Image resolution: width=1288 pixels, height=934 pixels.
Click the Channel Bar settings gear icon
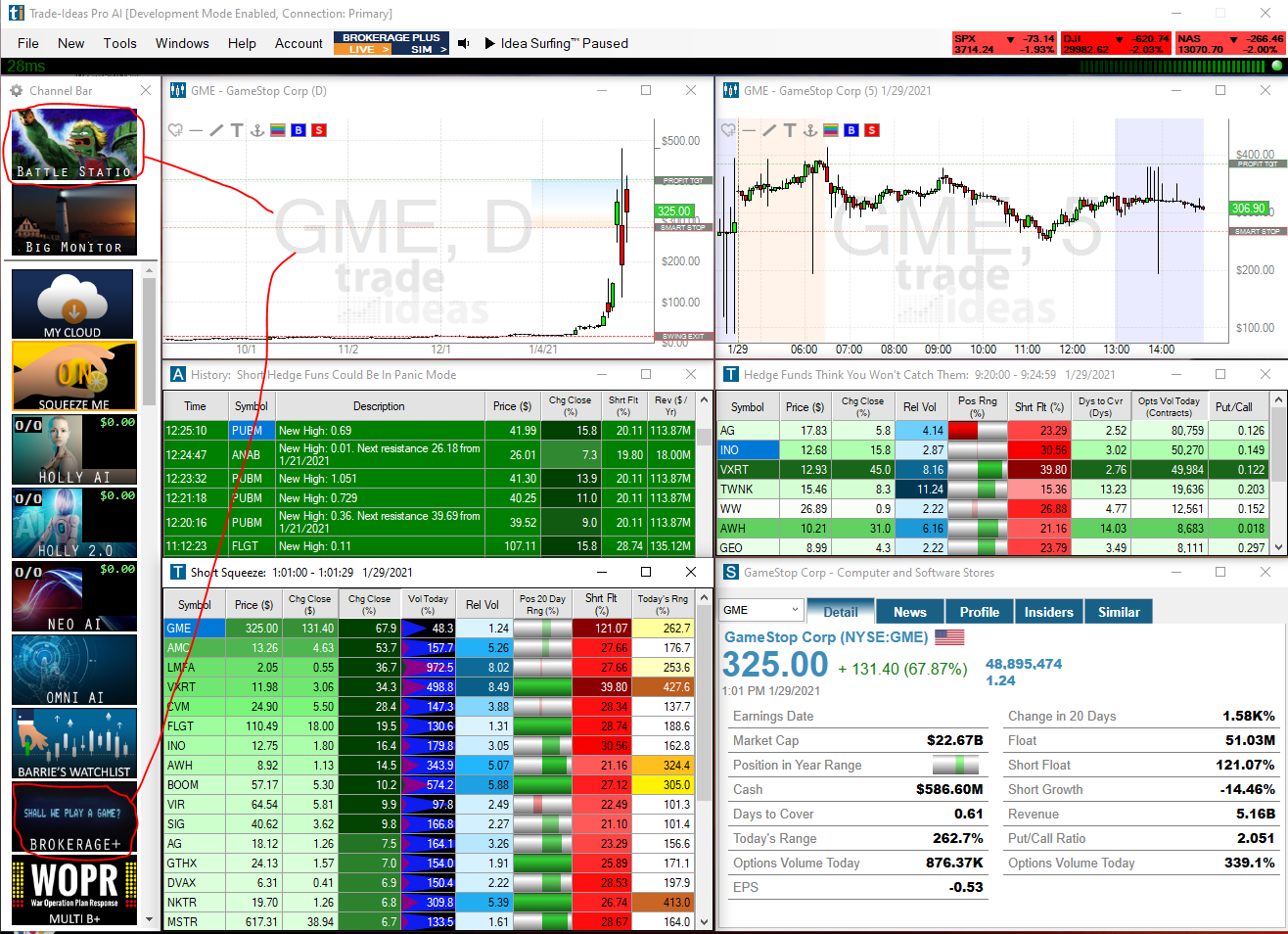[x=16, y=90]
